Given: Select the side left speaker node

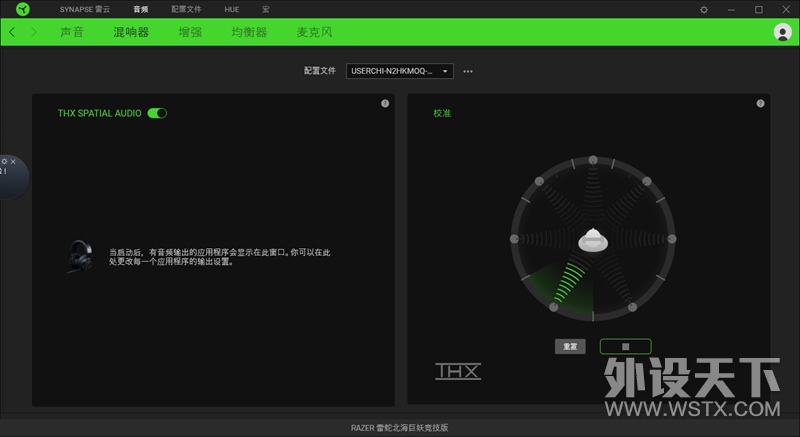Looking at the screenshot, I should [x=514, y=239].
